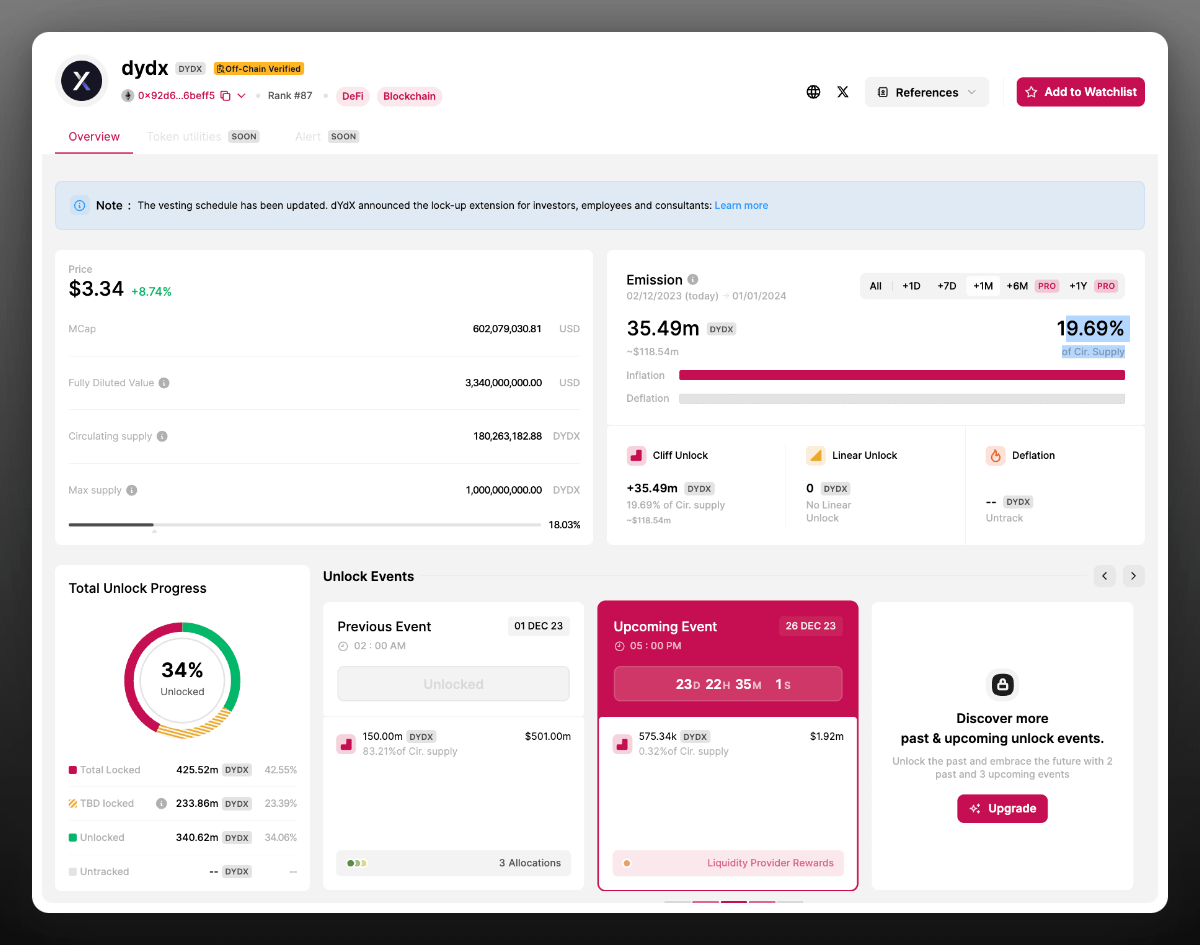Click the Unlocked green swatch
This screenshot has height=945, width=1200.
point(73,837)
